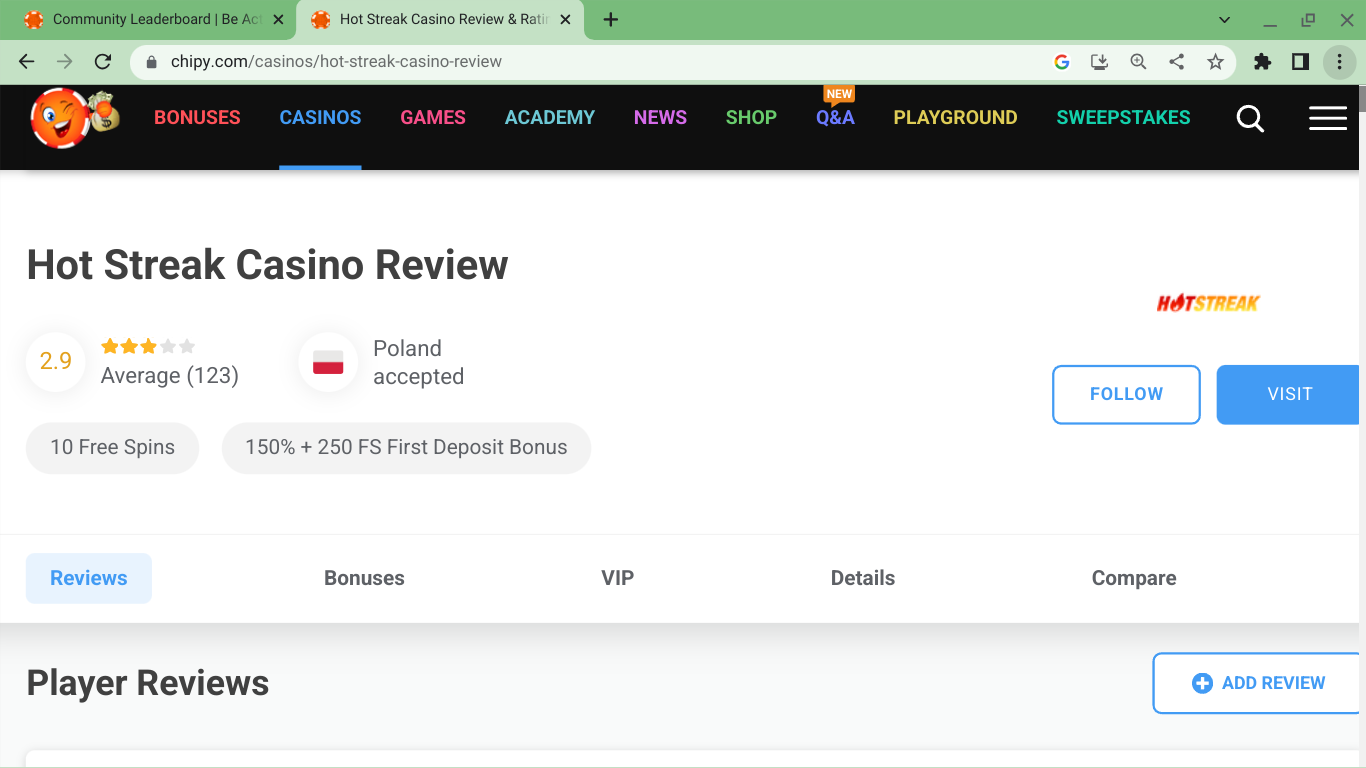Open the Chrome extensions puzzle icon

pyautogui.click(x=1262, y=62)
